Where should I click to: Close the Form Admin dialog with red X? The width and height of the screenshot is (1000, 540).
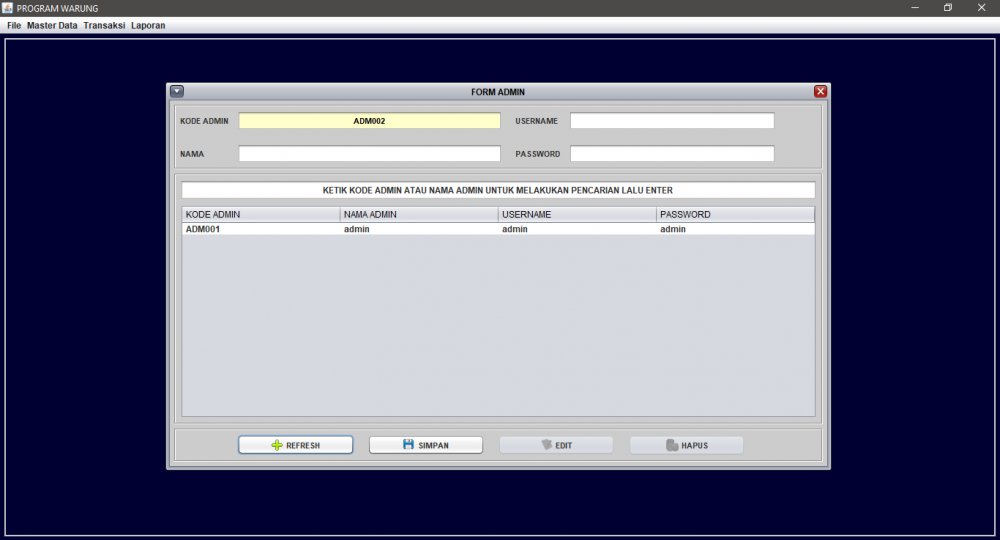tap(820, 91)
